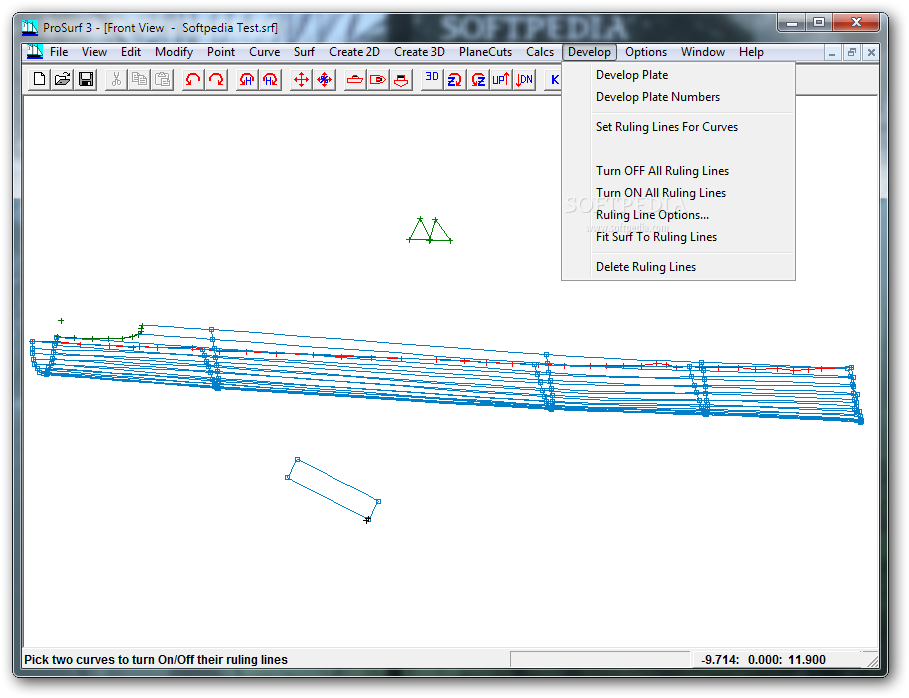
Task: Open the Window menu
Action: coord(703,52)
